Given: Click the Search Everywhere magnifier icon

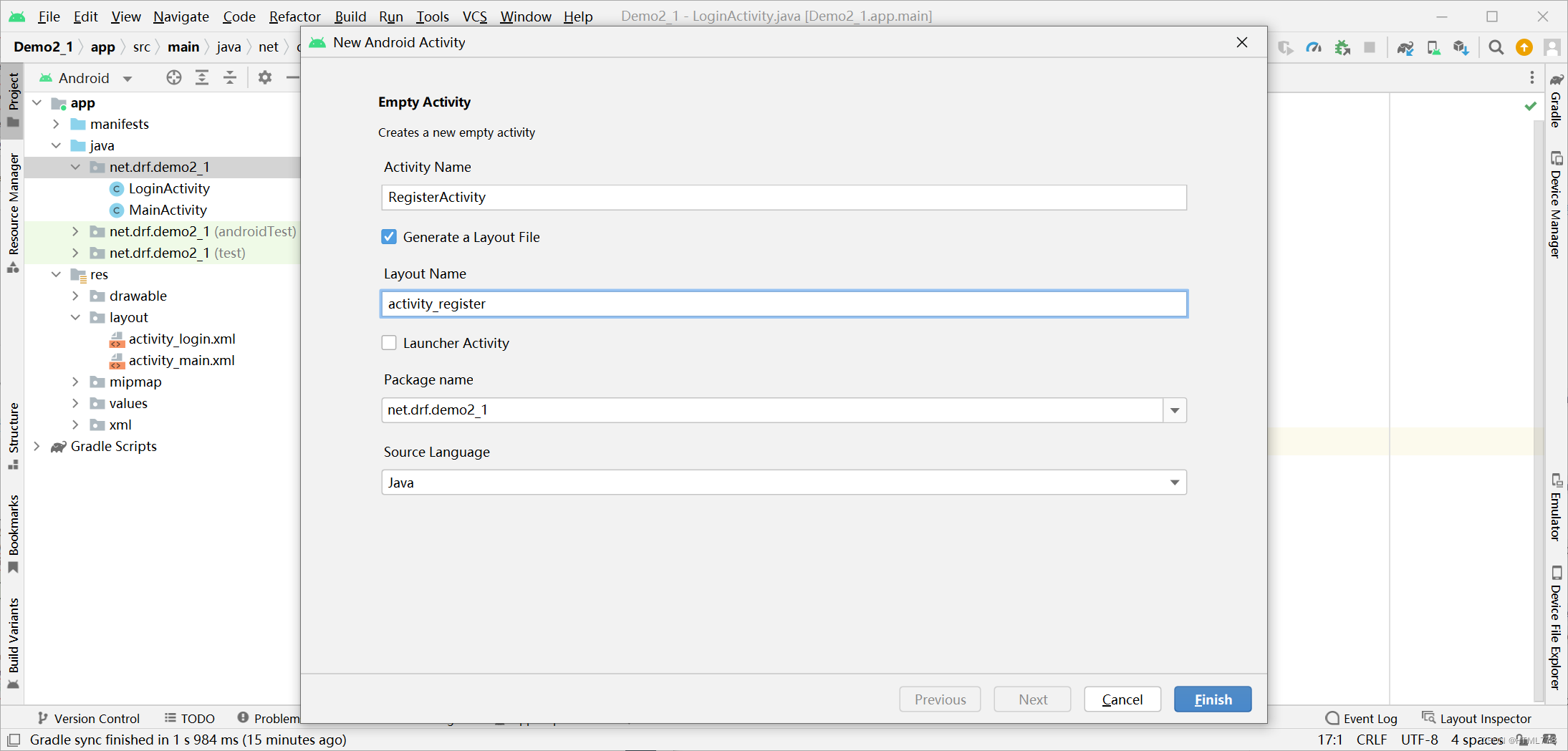Looking at the screenshot, I should pos(1496,47).
